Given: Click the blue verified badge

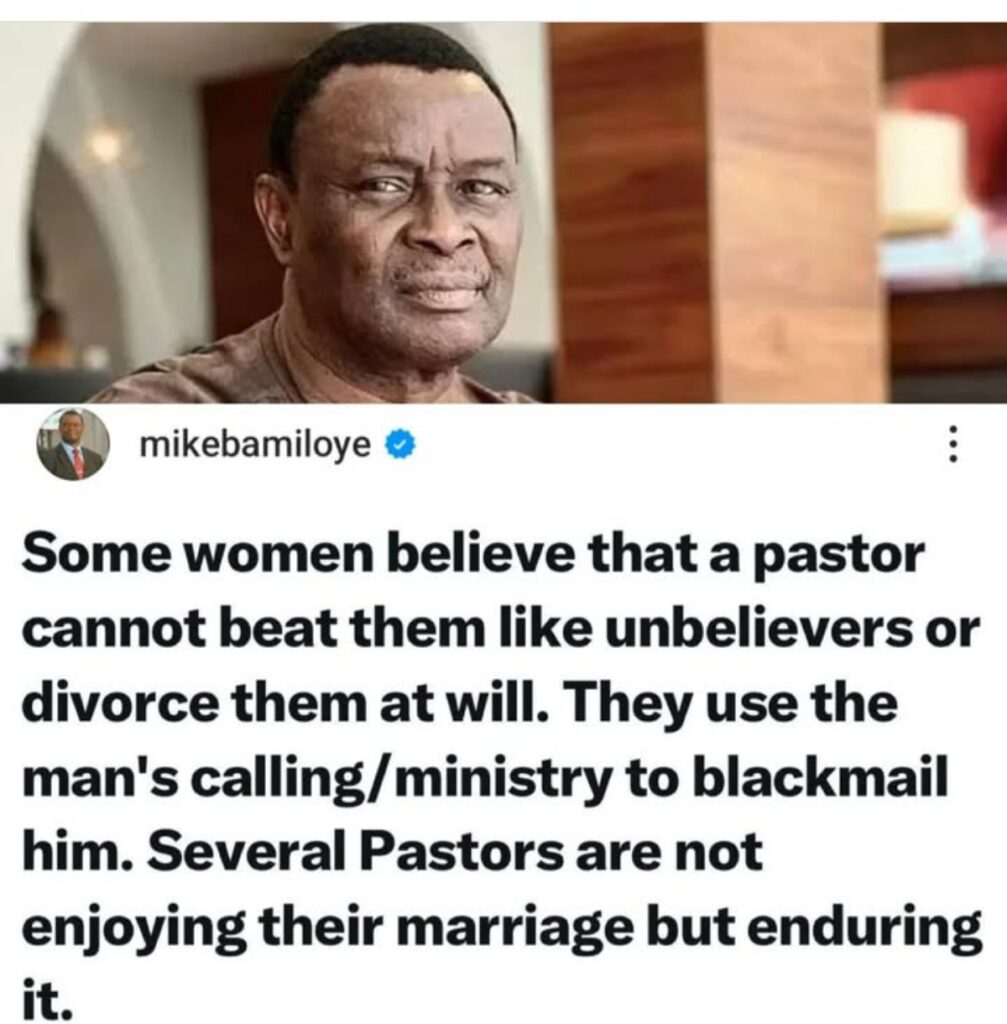Looking at the screenshot, I should pyautogui.click(x=400, y=445).
